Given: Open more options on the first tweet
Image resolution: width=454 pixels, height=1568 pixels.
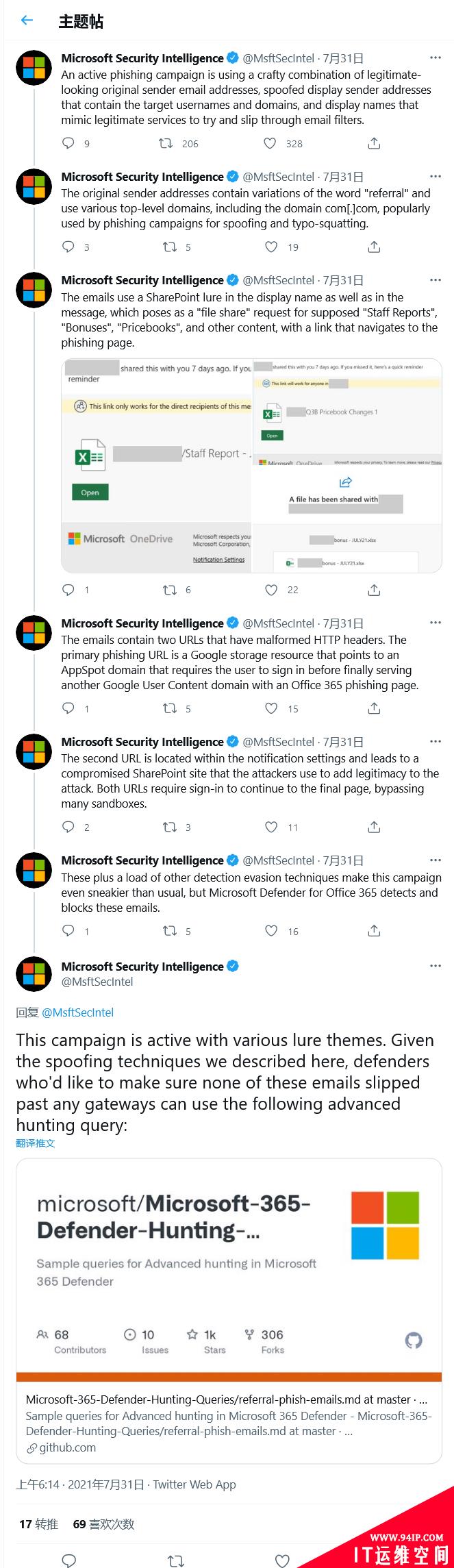Looking at the screenshot, I should click(435, 58).
